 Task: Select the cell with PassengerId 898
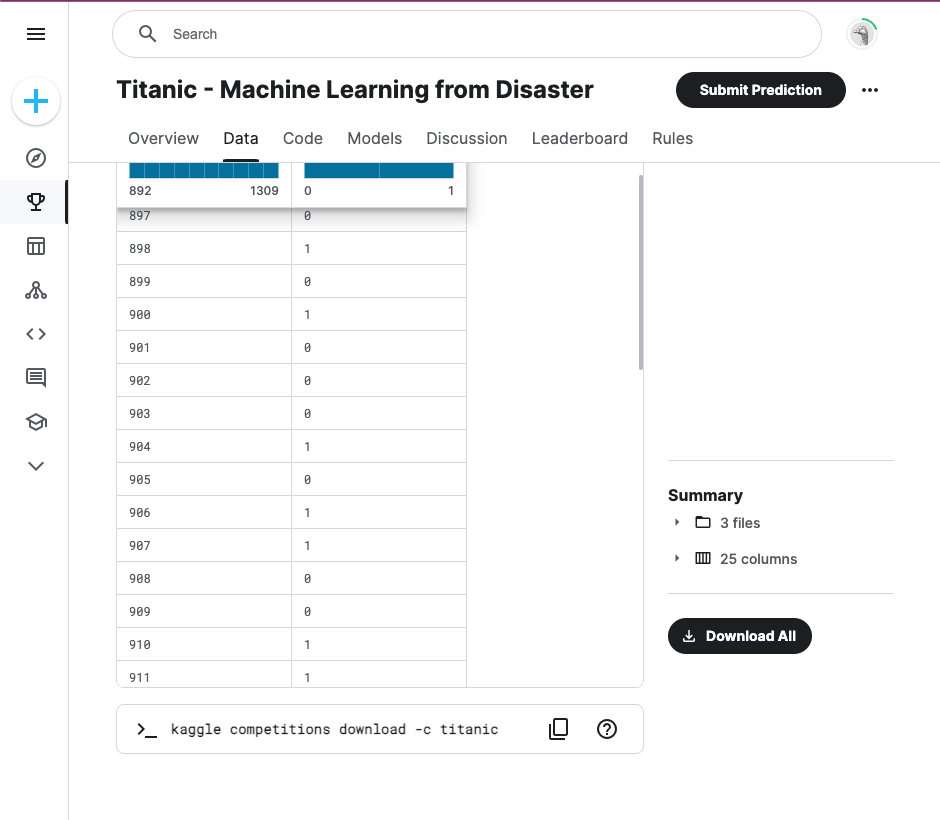coord(204,248)
